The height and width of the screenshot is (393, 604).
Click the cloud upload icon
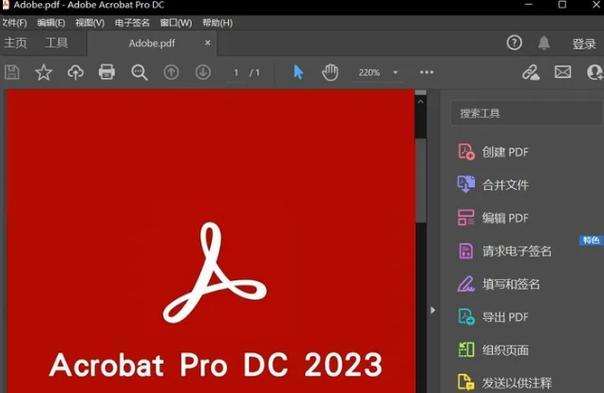coord(76,72)
